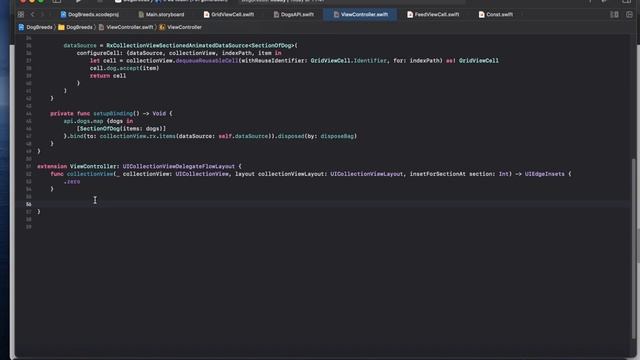Click 'UICollectionViewDelegateFlowLayout' in the extension line
The image size is (640, 360).
179,166
